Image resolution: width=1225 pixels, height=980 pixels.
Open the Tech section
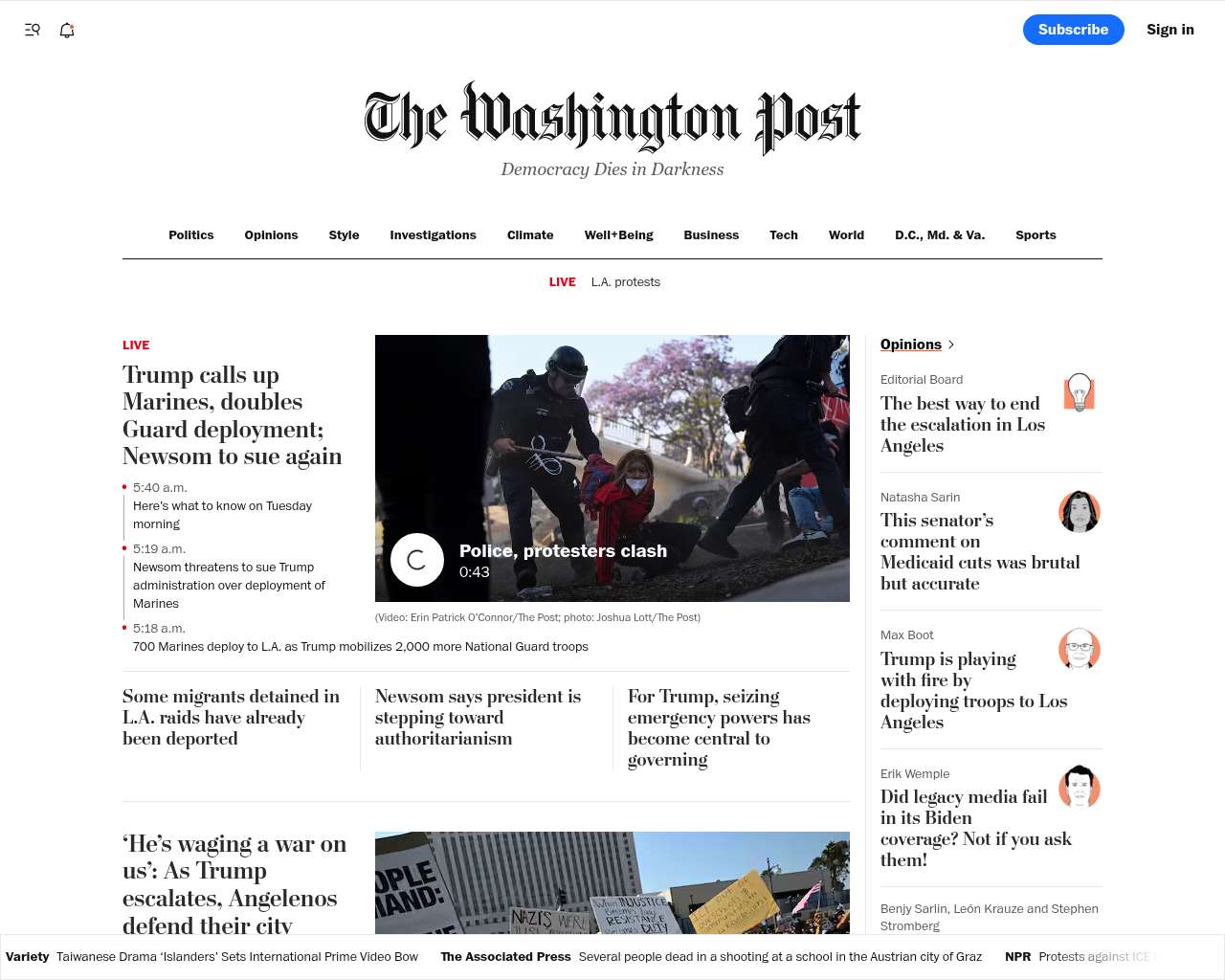[784, 235]
